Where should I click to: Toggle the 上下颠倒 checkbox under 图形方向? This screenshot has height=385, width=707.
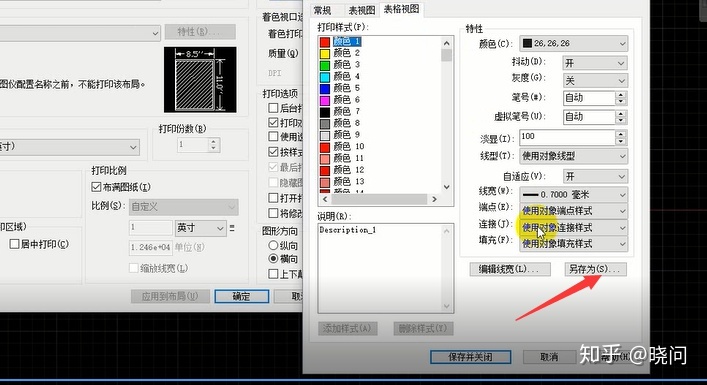273,274
